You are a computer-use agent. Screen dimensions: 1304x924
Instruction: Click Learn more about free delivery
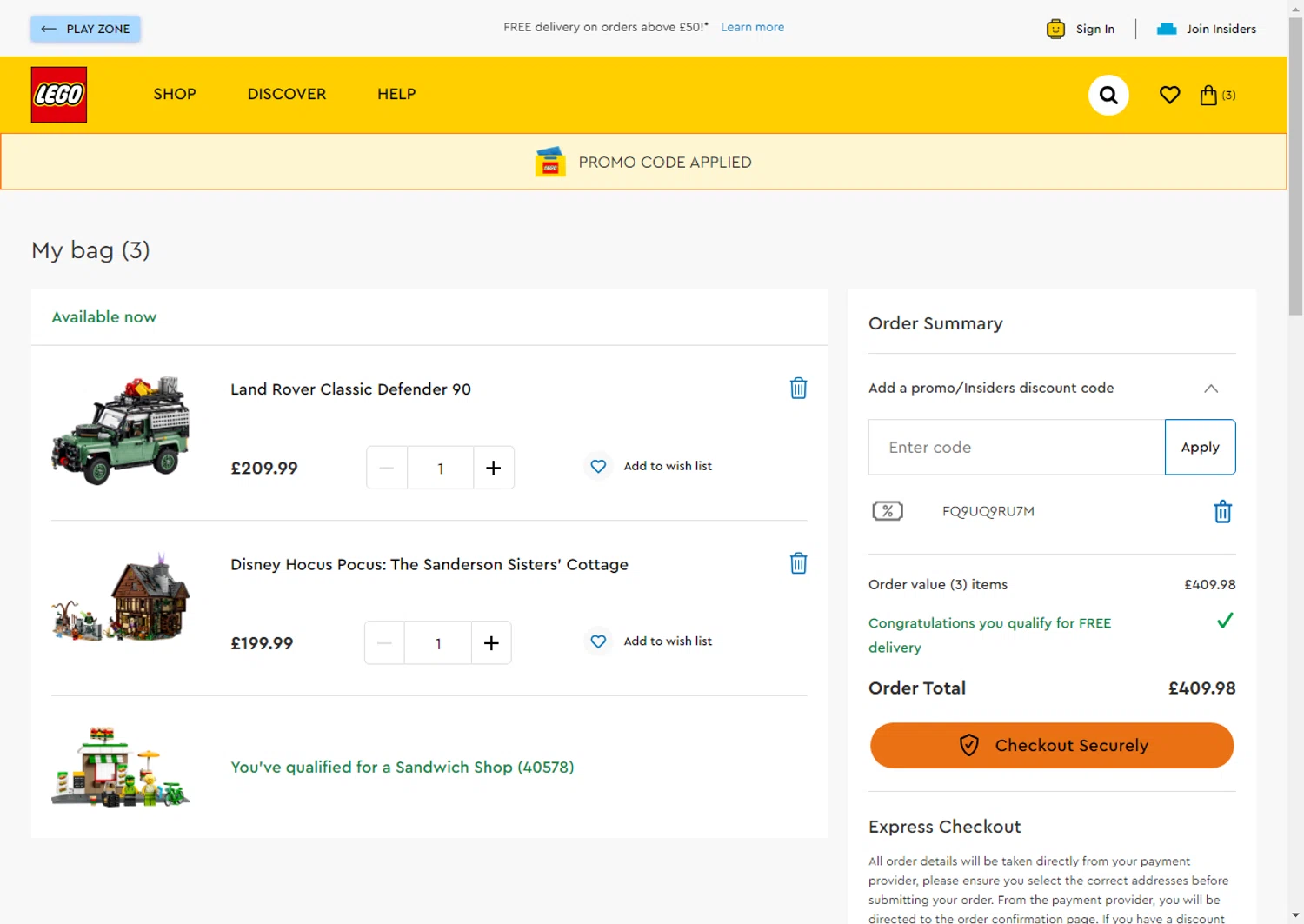(752, 27)
